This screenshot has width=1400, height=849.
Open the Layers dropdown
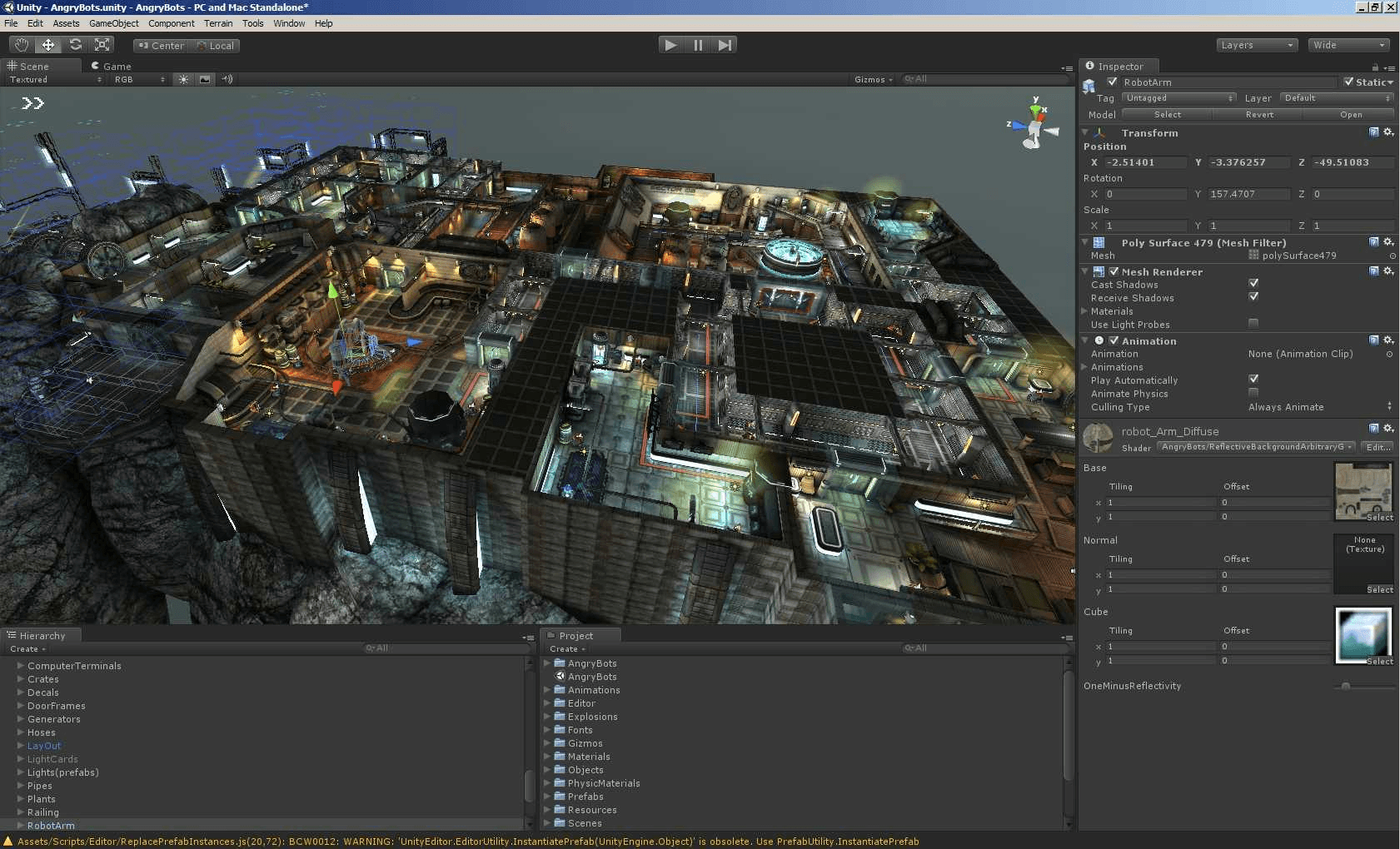pos(1256,44)
